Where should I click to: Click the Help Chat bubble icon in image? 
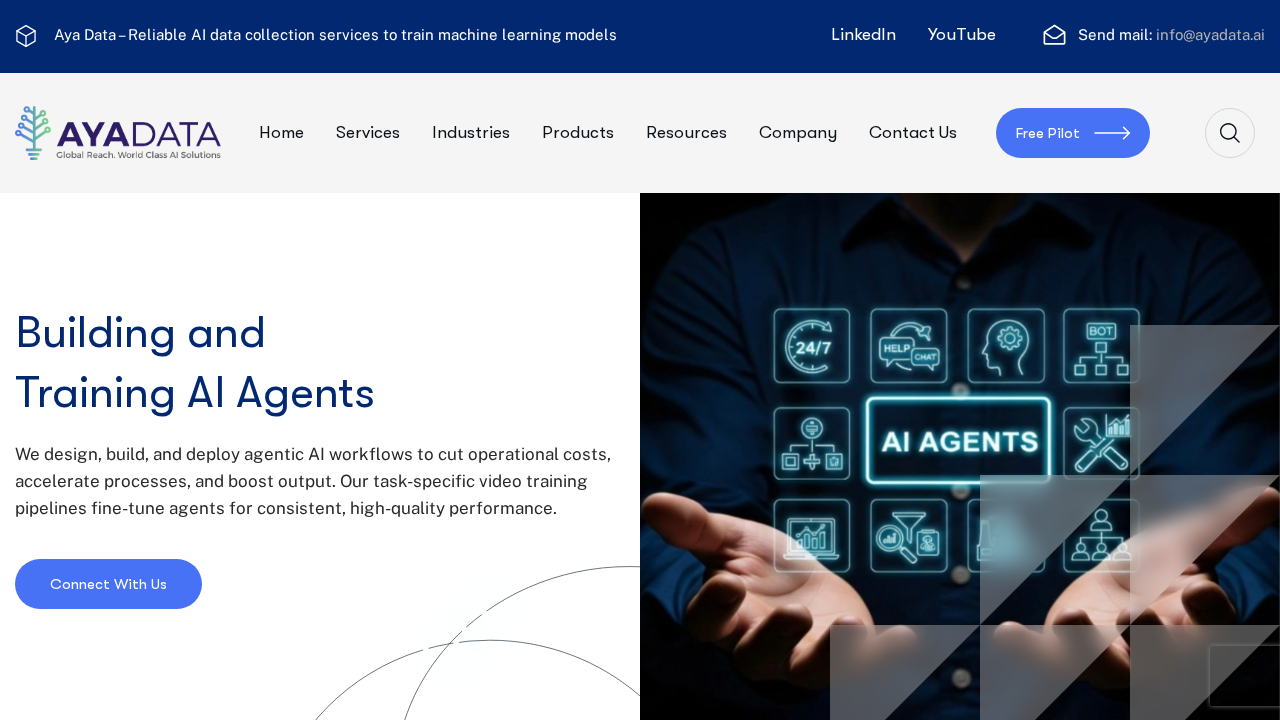click(x=908, y=346)
